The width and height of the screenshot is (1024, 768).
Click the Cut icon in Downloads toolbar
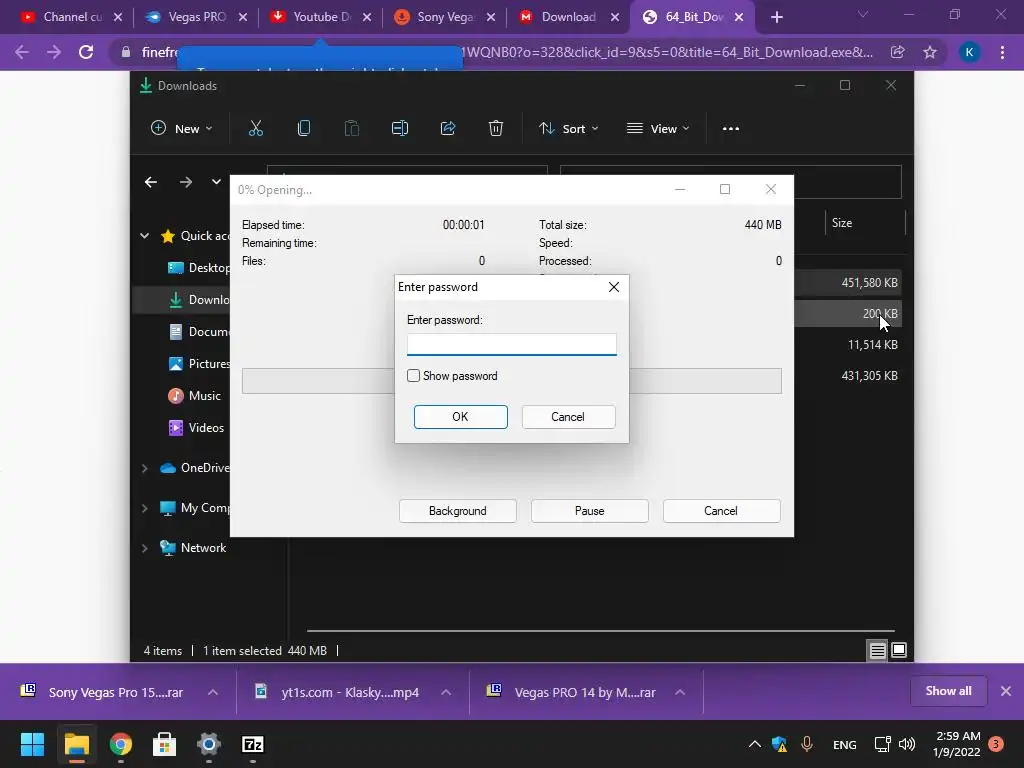[255, 129]
